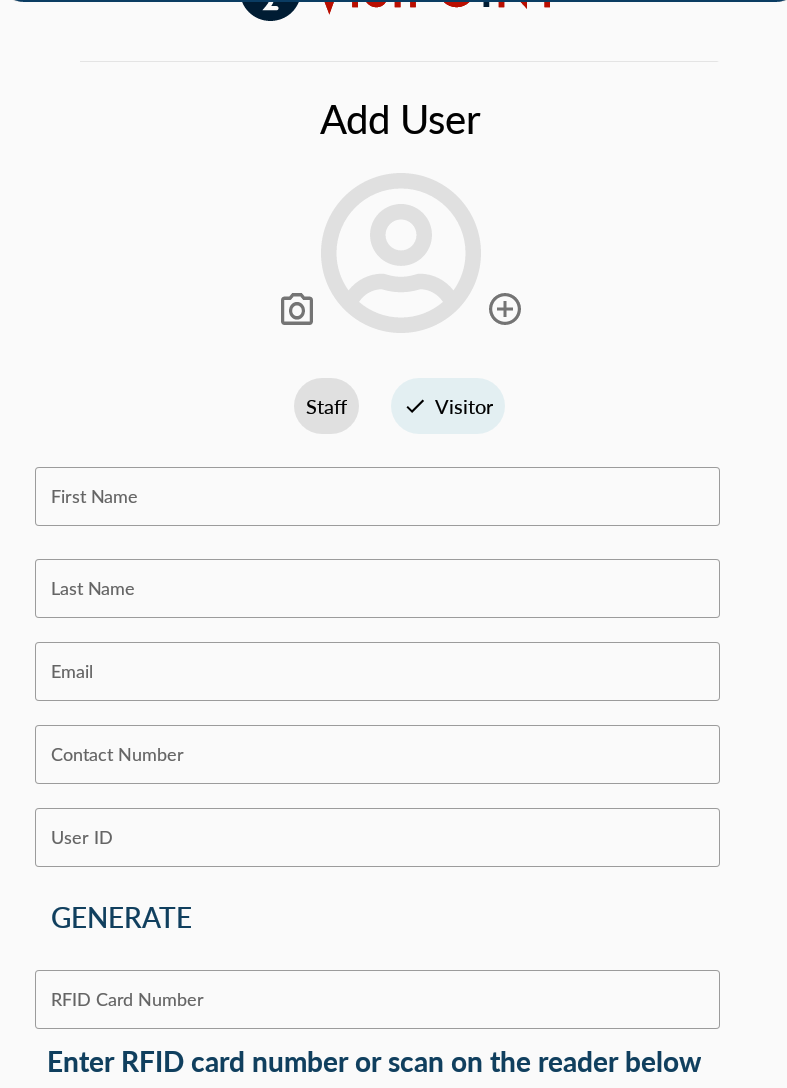Click the RFID Card Number placeholder label
The height and width of the screenshot is (1088, 787).
coord(127,1000)
